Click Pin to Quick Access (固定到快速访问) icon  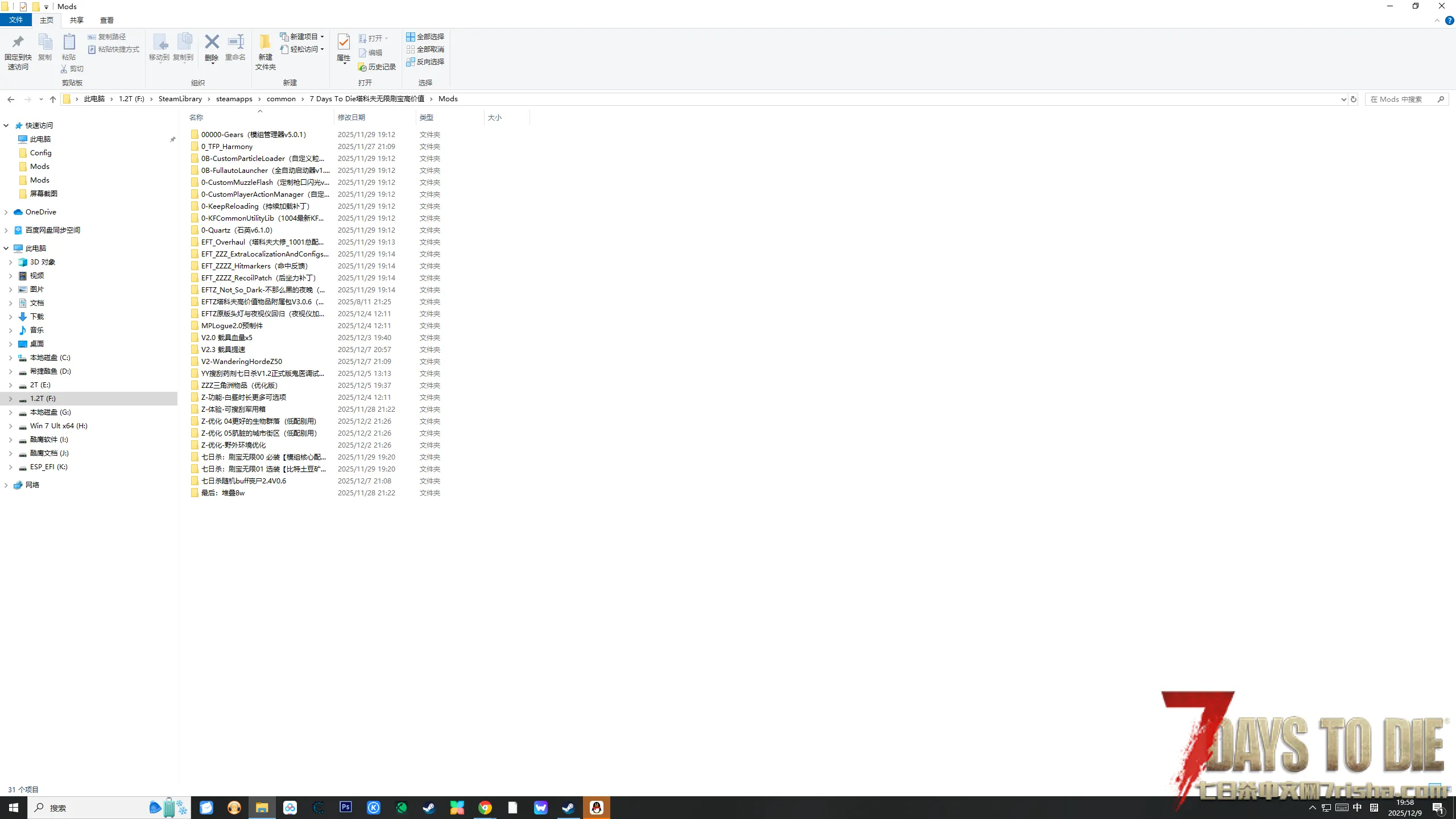pos(18,43)
